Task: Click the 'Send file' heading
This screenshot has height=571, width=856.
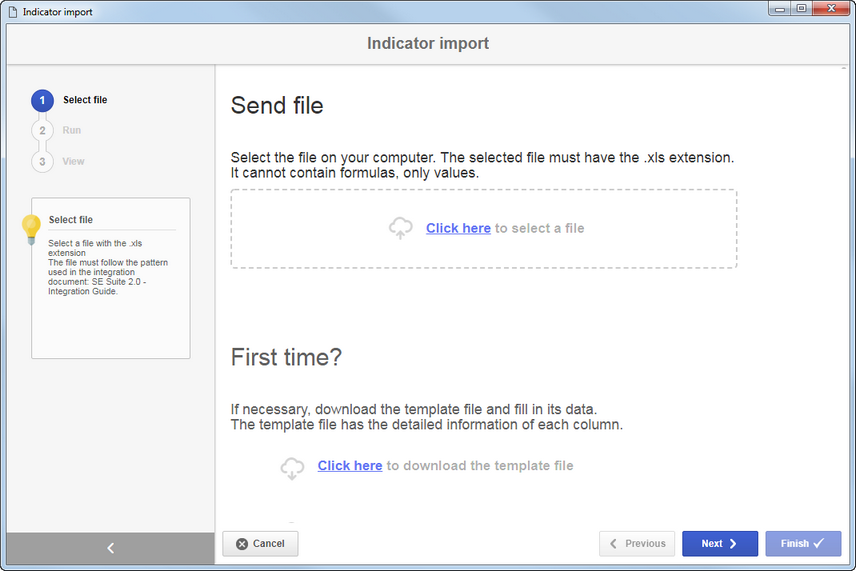Action: [277, 105]
